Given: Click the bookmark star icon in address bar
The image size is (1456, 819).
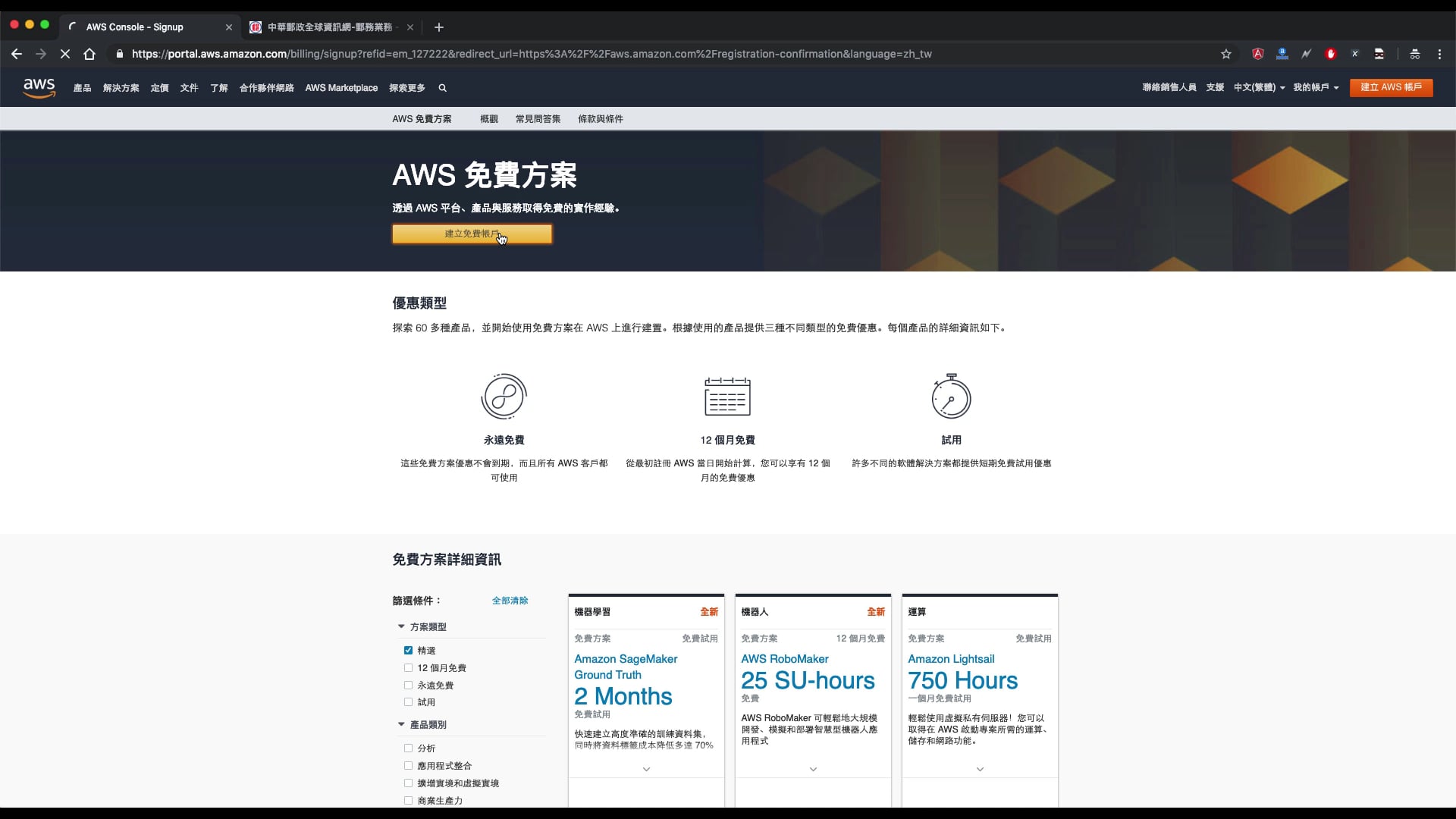Looking at the screenshot, I should tap(1225, 54).
